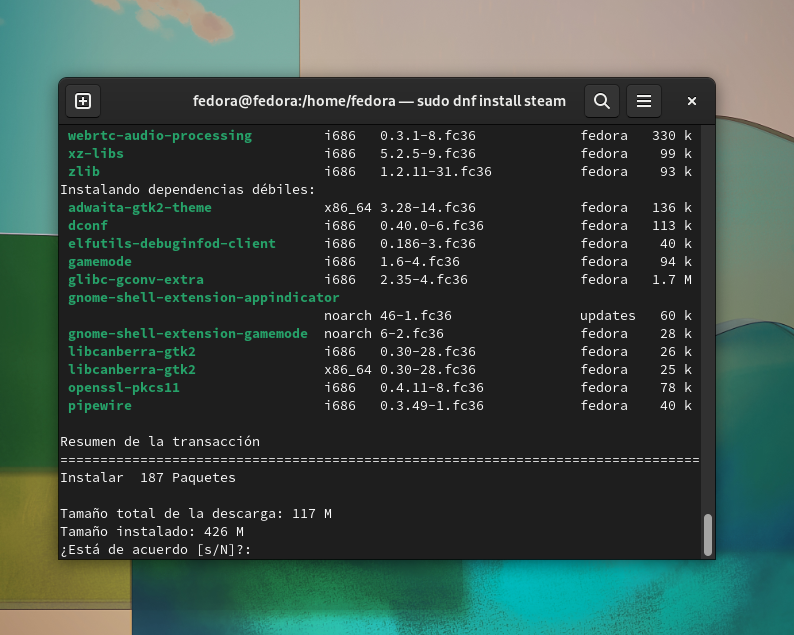Click the pipewire package name

coord(100,406)
